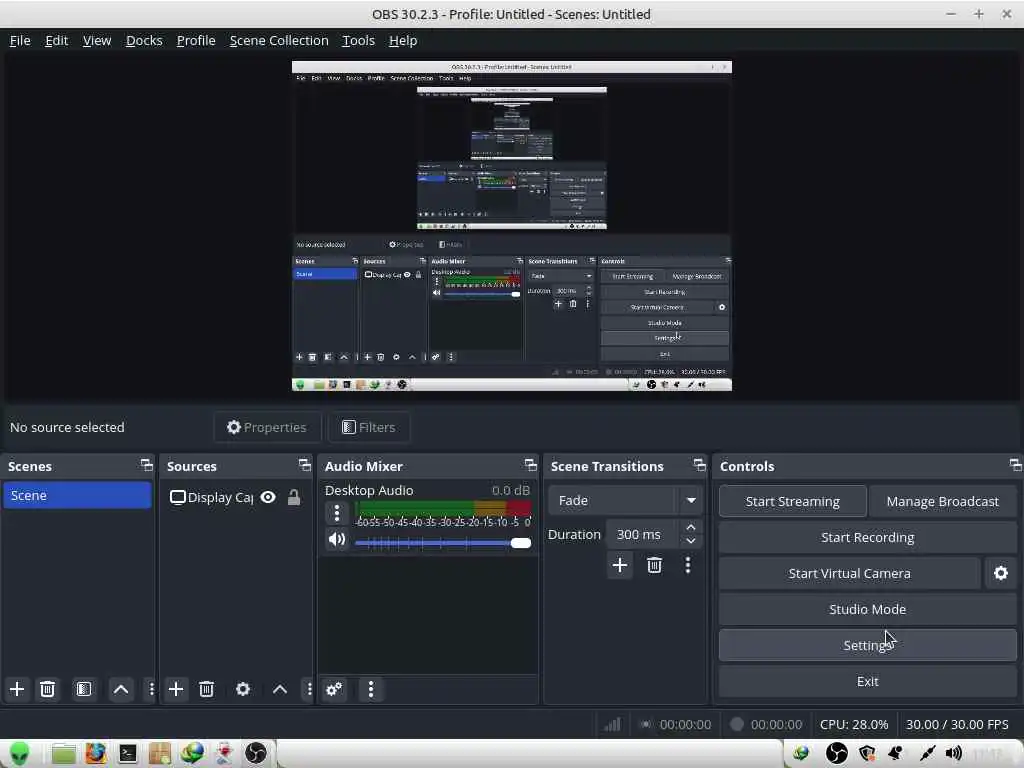1024x768 pixels.
Task: Remove selected source with trash icon
Action: (206, 689)
